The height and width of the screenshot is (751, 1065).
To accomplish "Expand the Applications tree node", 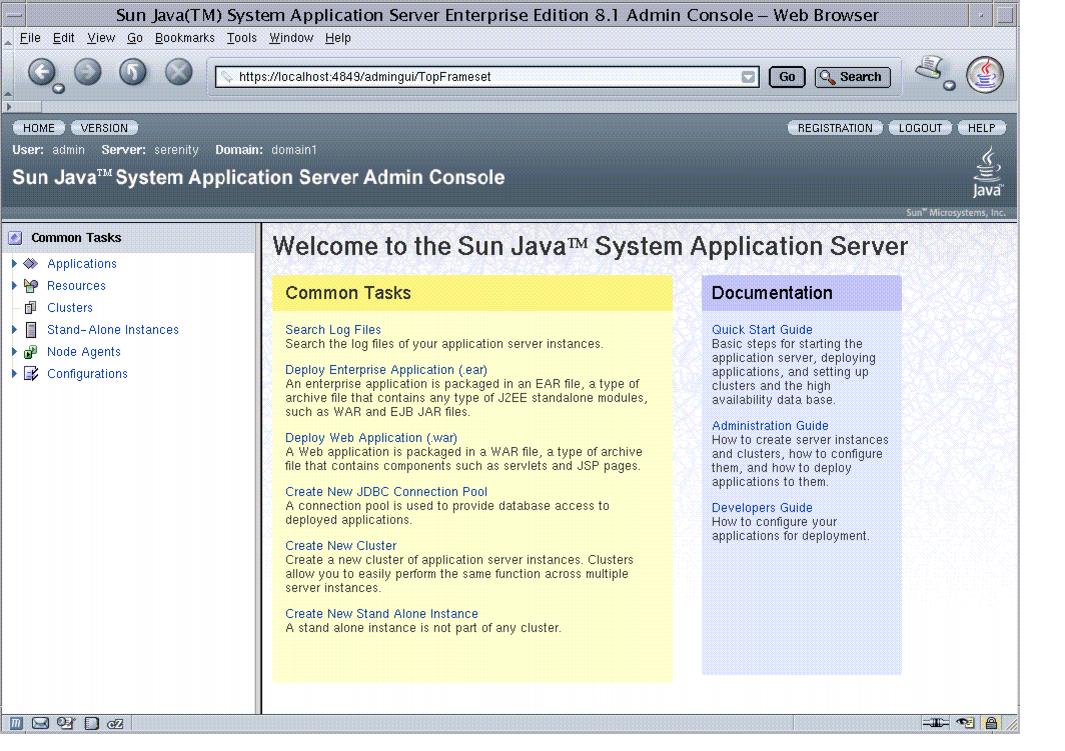I will point(14,263).
